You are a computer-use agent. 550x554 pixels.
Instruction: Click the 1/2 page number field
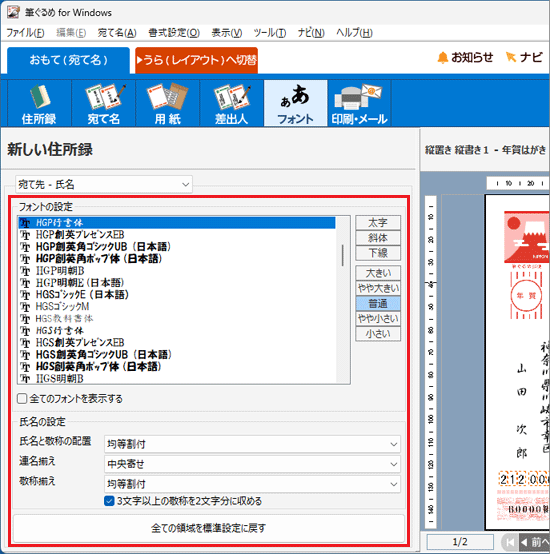[x=460, y=542]
